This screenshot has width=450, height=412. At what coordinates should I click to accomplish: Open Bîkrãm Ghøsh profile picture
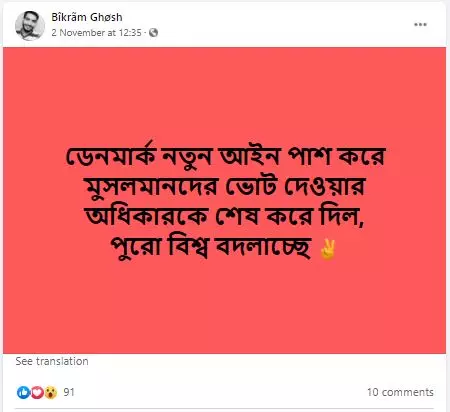30,25
